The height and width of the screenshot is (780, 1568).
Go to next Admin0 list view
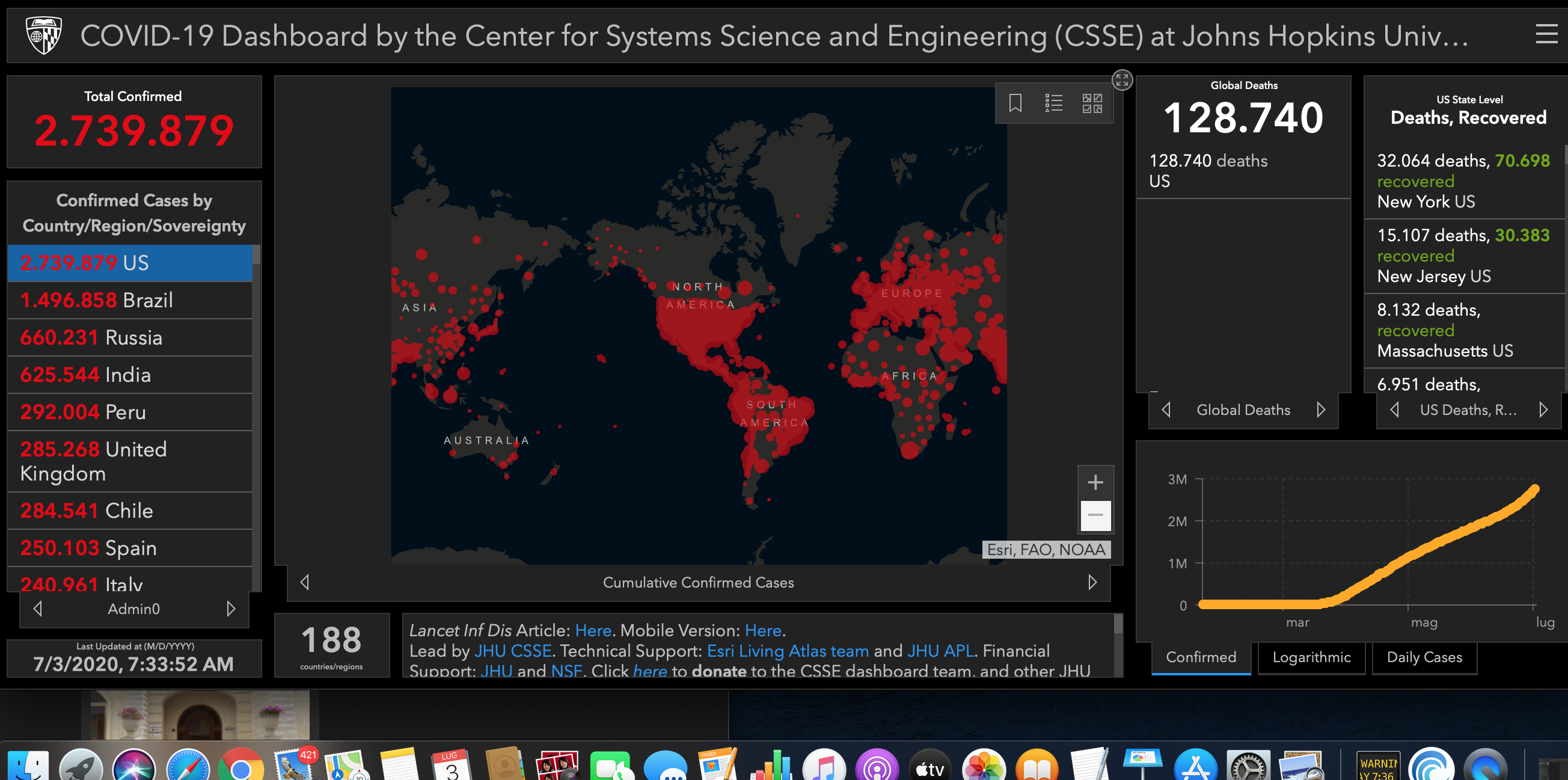pyautogui.click(x=231, y=608)
